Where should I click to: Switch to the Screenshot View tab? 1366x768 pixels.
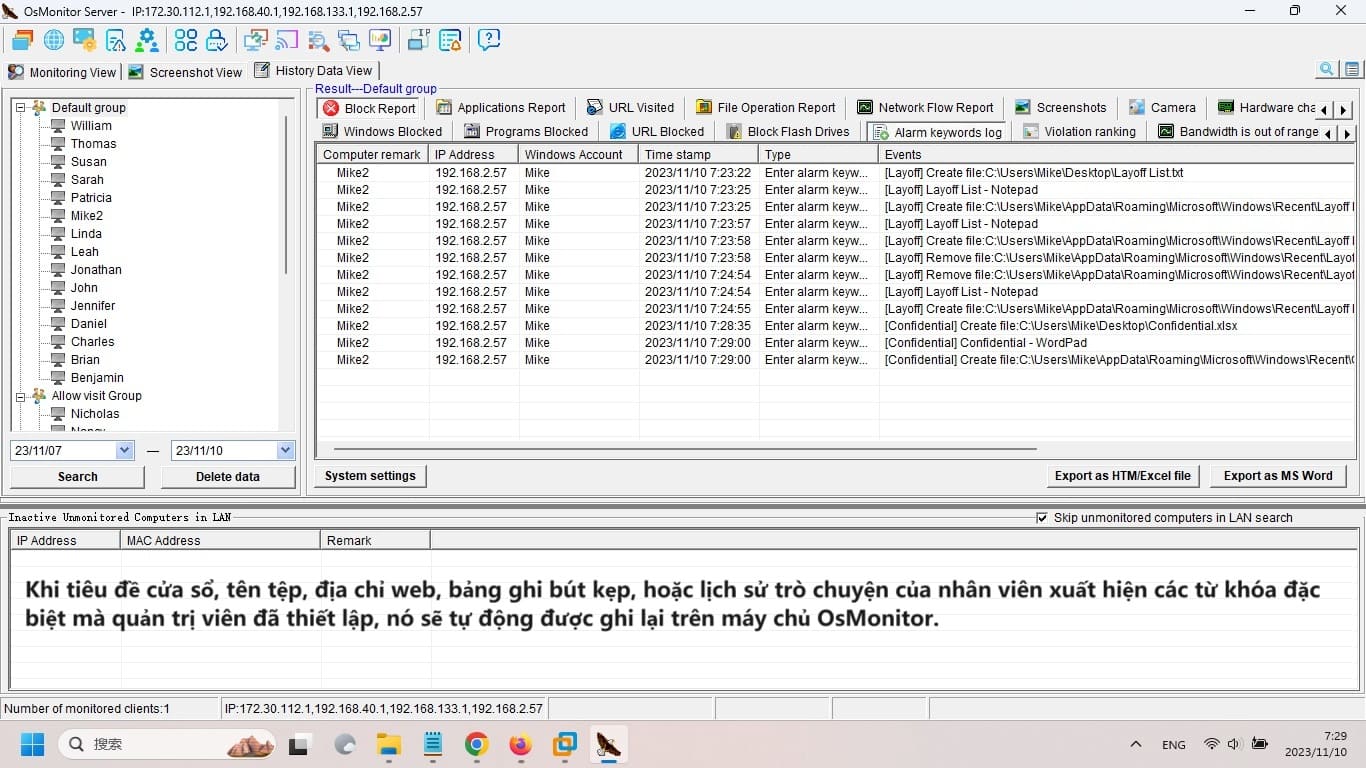click(185, 72)
